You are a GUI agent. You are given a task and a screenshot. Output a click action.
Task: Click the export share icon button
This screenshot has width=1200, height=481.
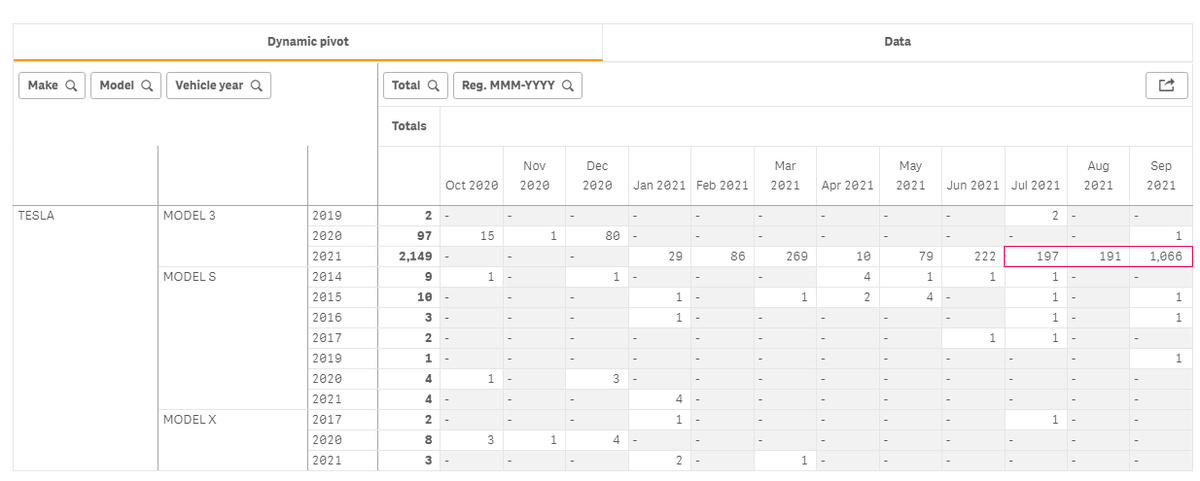(x=1166, y=86)
